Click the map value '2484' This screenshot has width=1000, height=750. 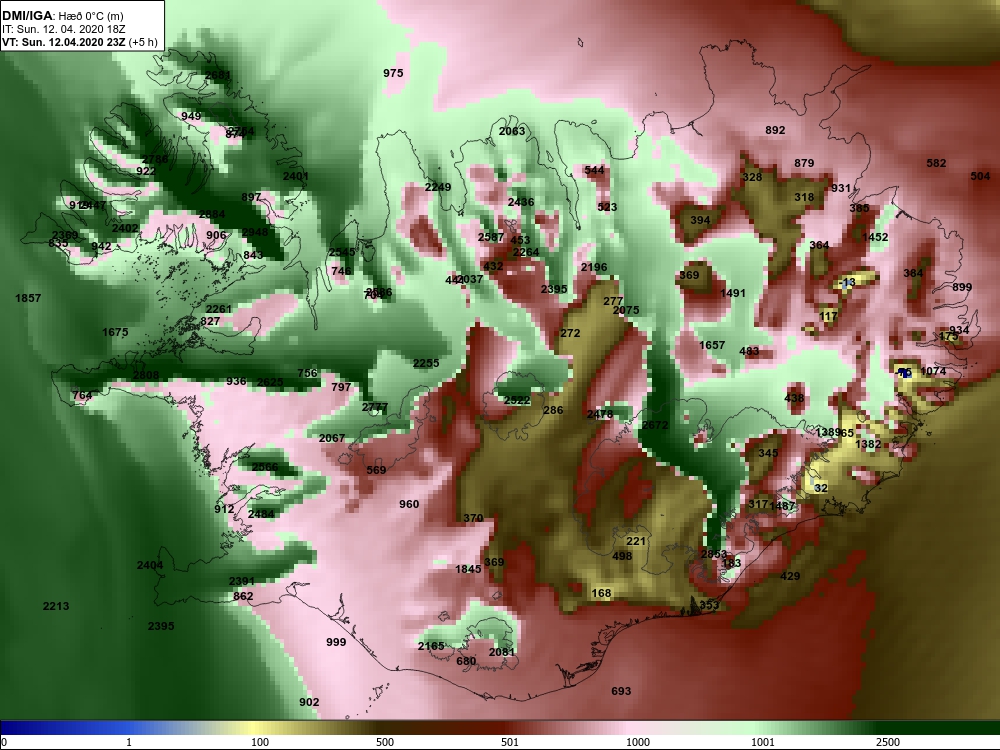tap(261, 514)
